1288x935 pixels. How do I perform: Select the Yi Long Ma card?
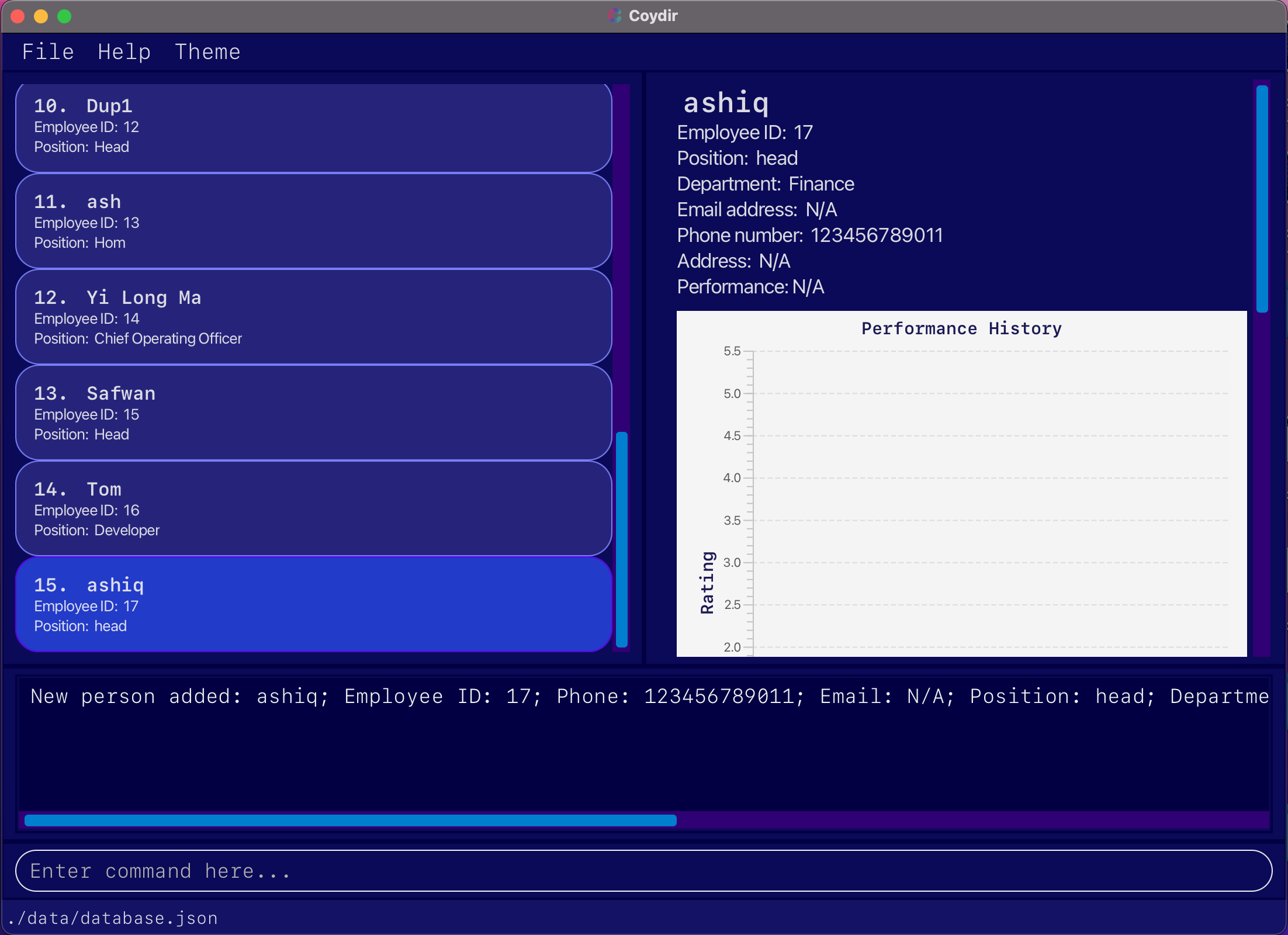click(x=313, y=317)
